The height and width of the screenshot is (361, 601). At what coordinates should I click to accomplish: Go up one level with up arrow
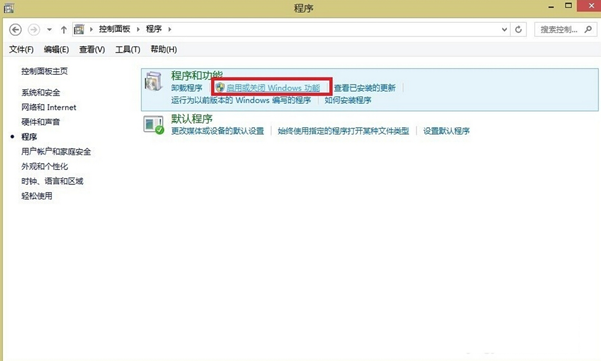tap(64, 30)
